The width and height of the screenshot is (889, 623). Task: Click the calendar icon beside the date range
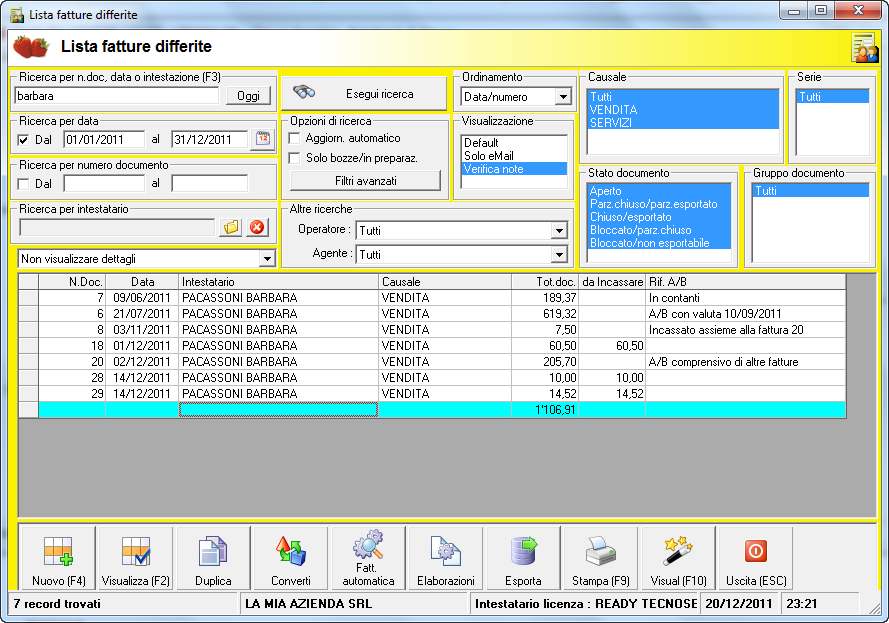click(x=263, y=139)
